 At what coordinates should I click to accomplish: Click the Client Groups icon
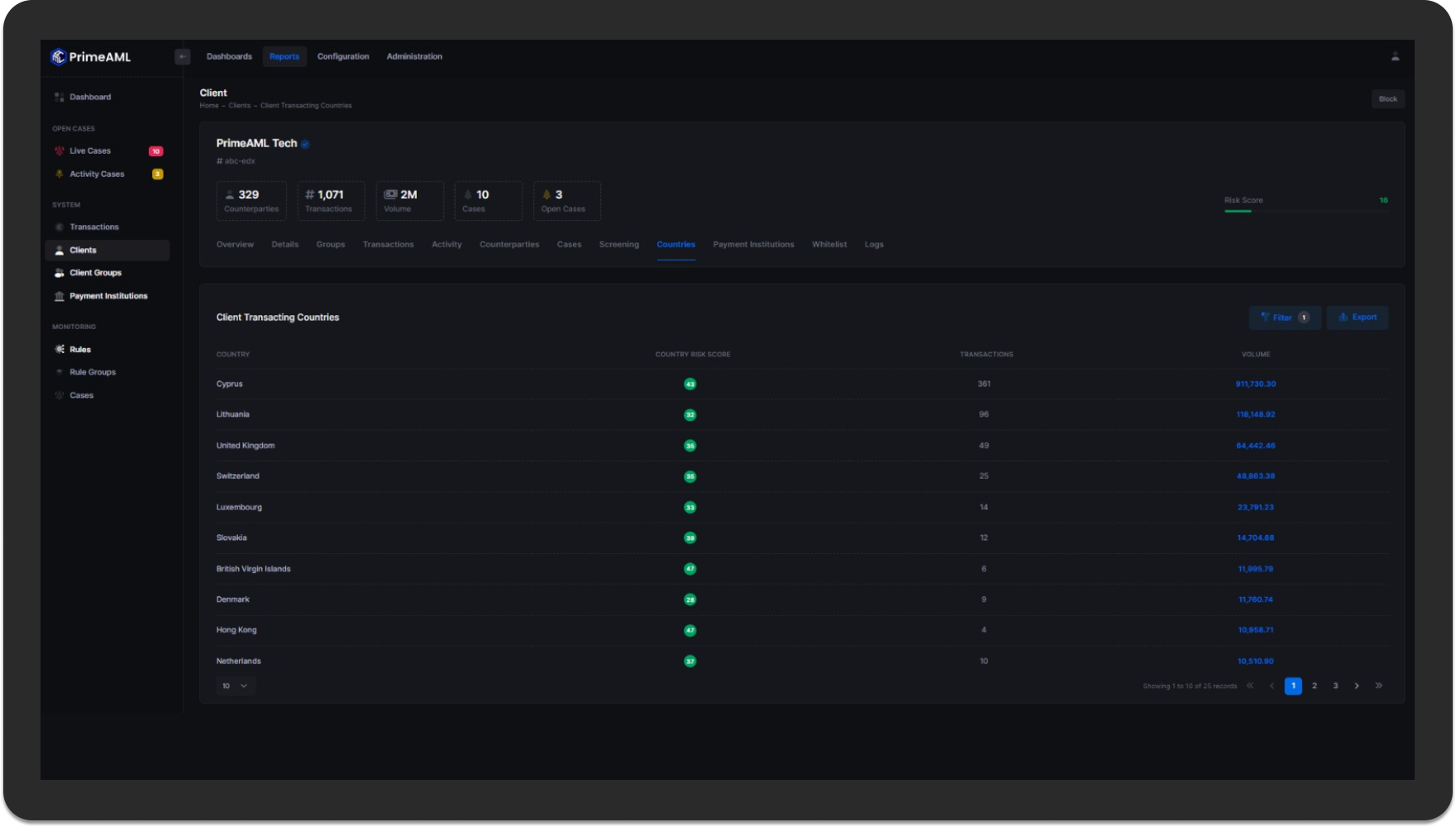(60, 273)
